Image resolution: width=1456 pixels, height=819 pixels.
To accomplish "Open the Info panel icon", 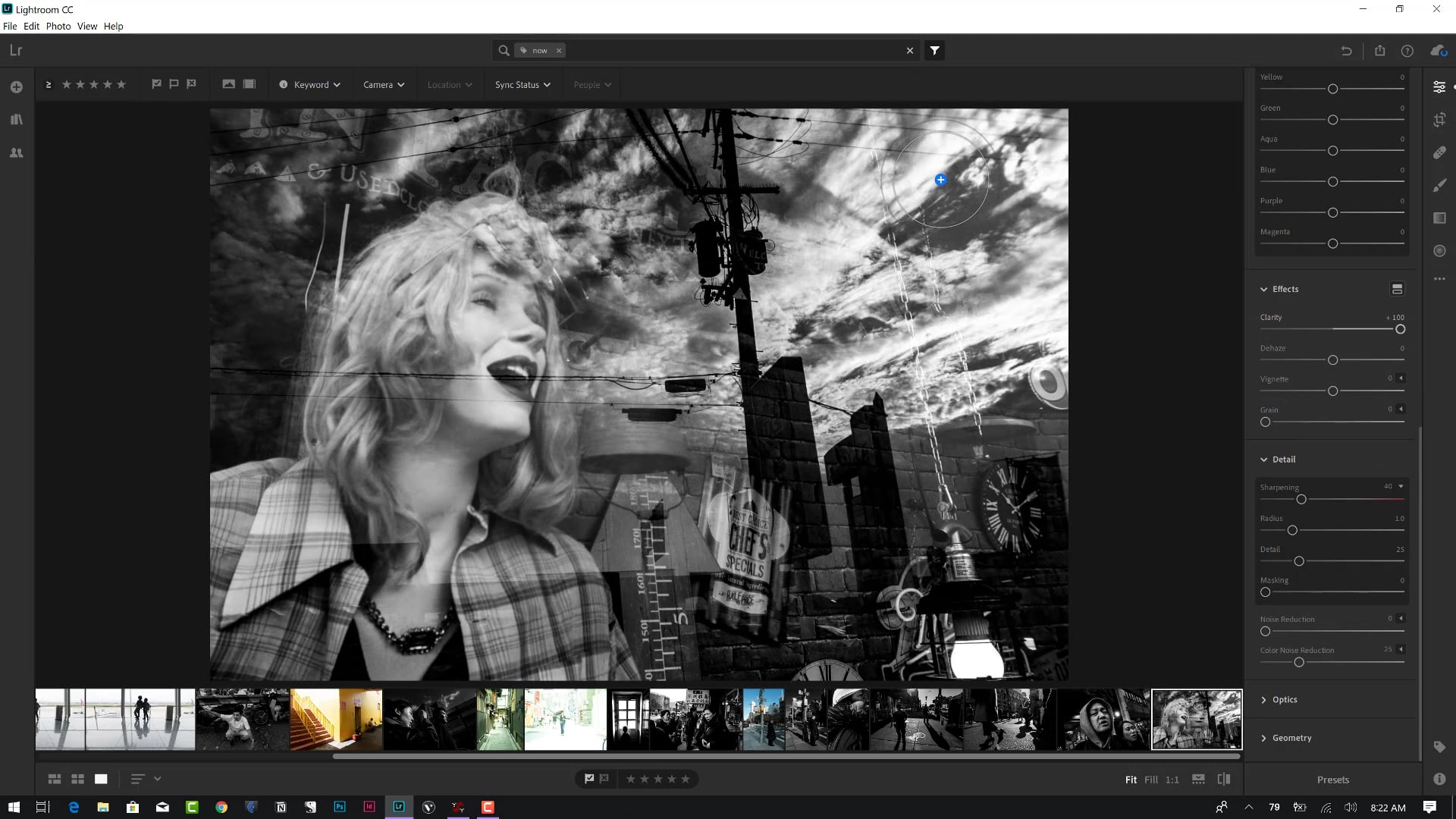I will point(1439,779).
